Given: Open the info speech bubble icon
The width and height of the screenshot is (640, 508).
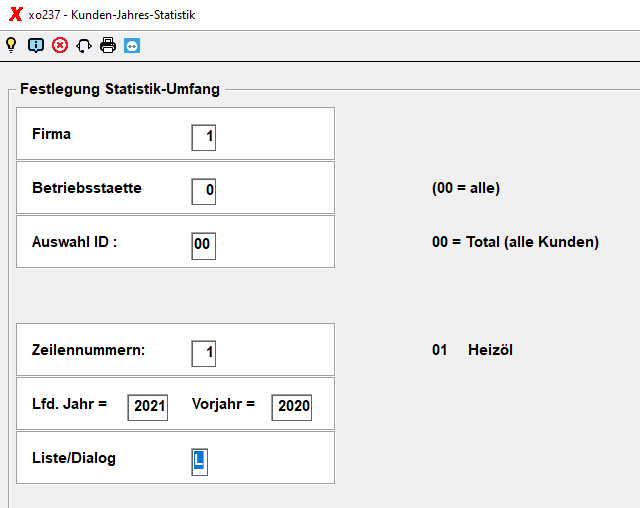Looking at the screenshot, I should tap(36, 45).
